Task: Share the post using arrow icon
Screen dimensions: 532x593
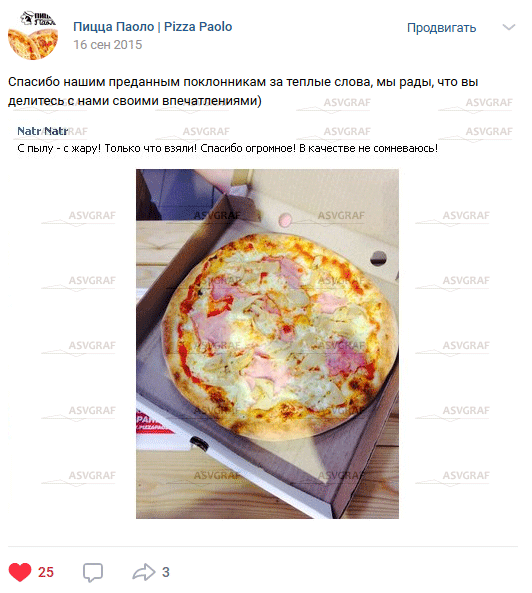Action: tap(144, 572)
